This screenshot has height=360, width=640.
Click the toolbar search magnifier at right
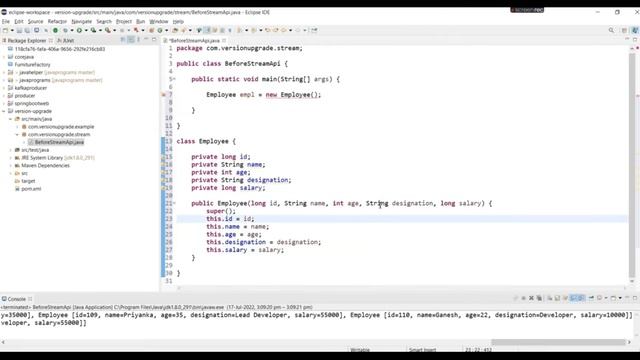(611, 30)
